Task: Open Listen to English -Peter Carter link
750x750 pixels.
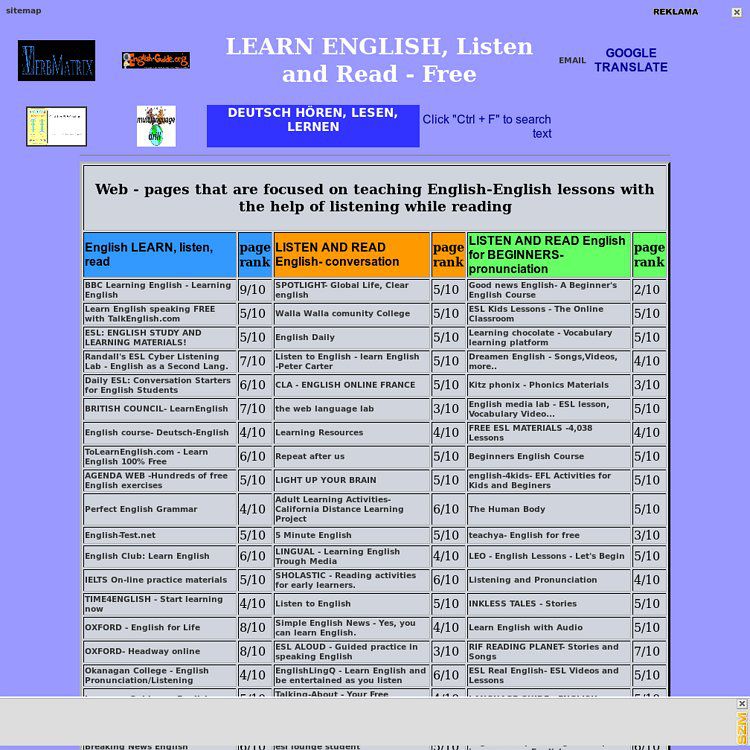Action: [x=347, y=362]
